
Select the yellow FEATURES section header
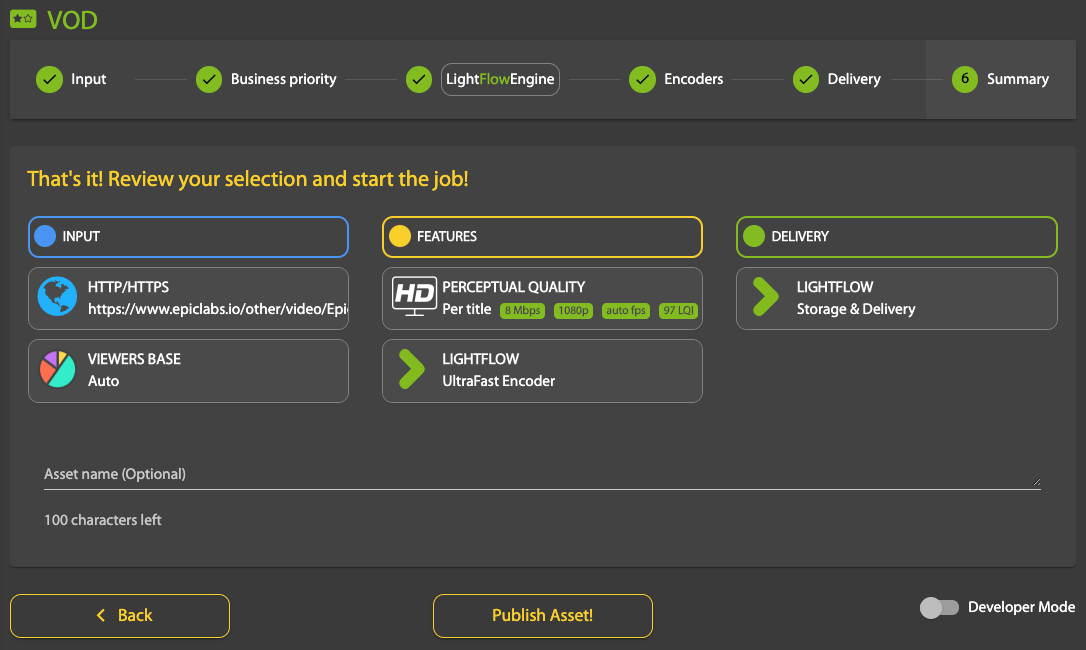(542, 237)
